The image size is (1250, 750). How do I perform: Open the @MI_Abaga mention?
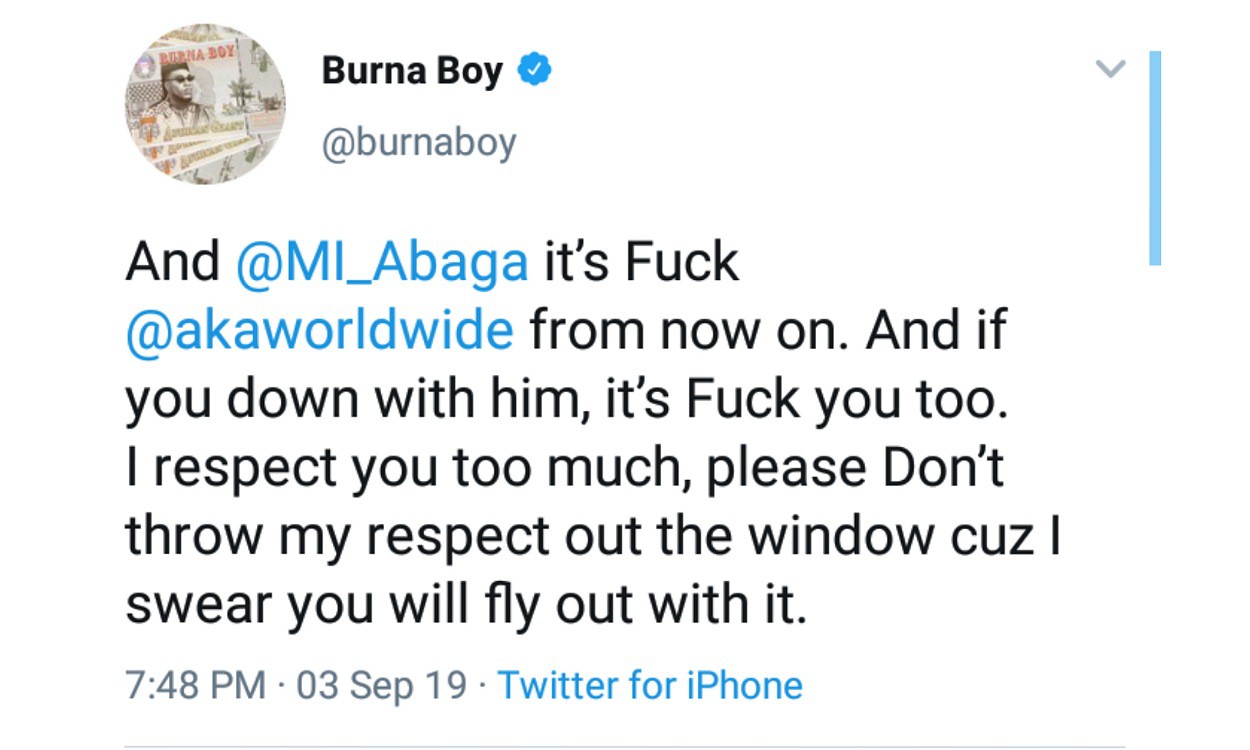pos(381,263)
